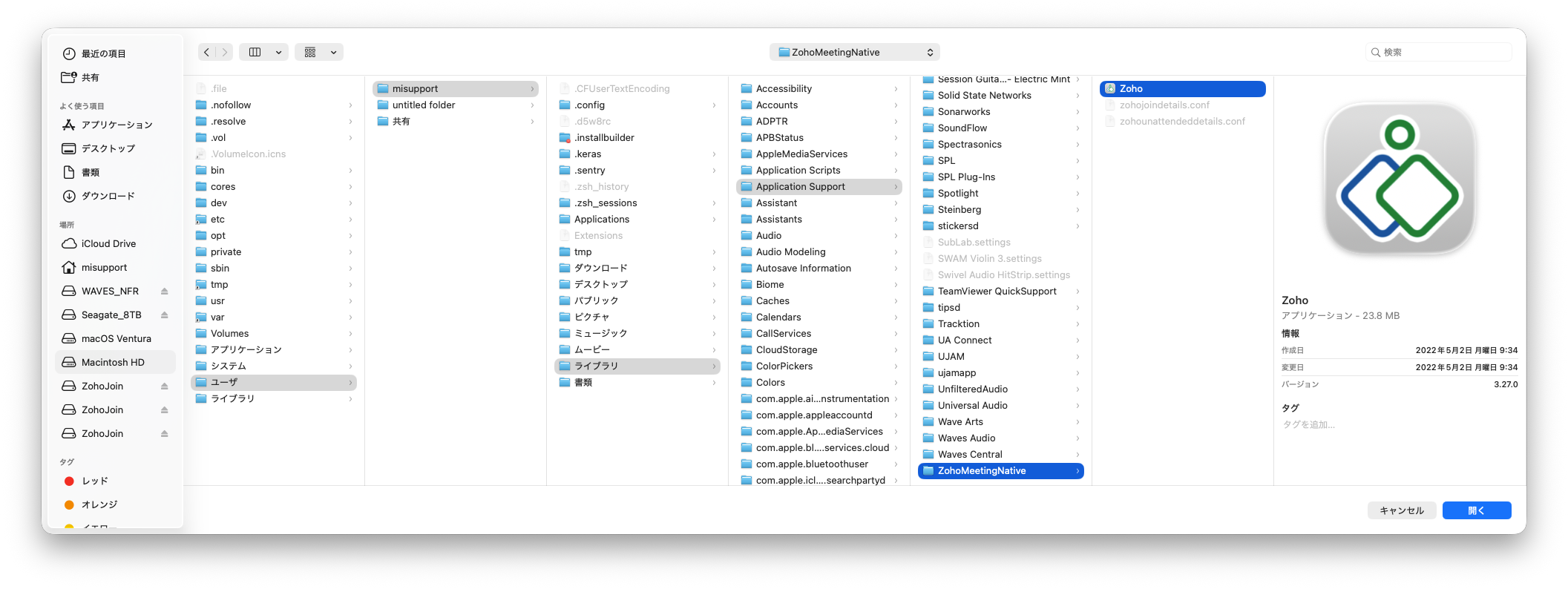Viewport: 1568px width, 589px height.
Task: Eject the WAVES_NFR volume
Action: pos(164,292)
